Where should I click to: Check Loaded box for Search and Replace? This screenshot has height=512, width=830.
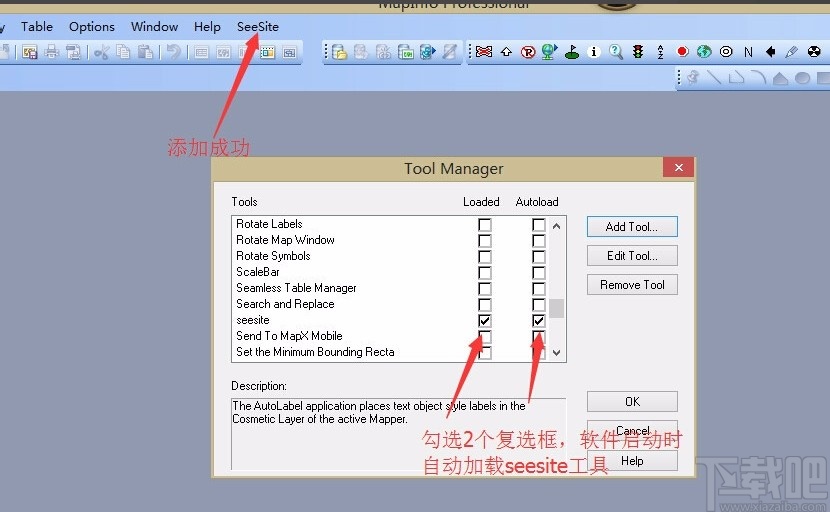(x=484, y=304)
